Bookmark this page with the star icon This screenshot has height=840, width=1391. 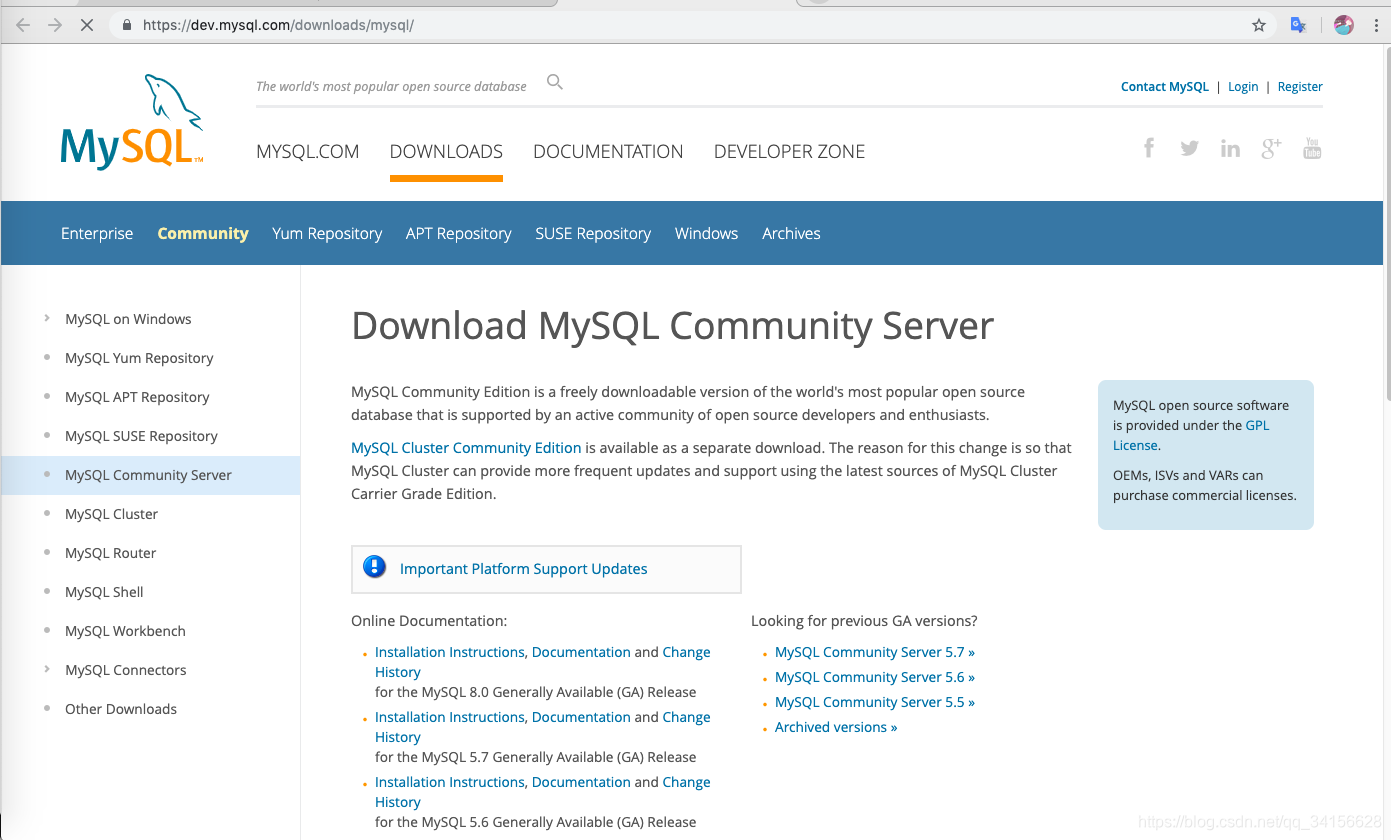1259,25
